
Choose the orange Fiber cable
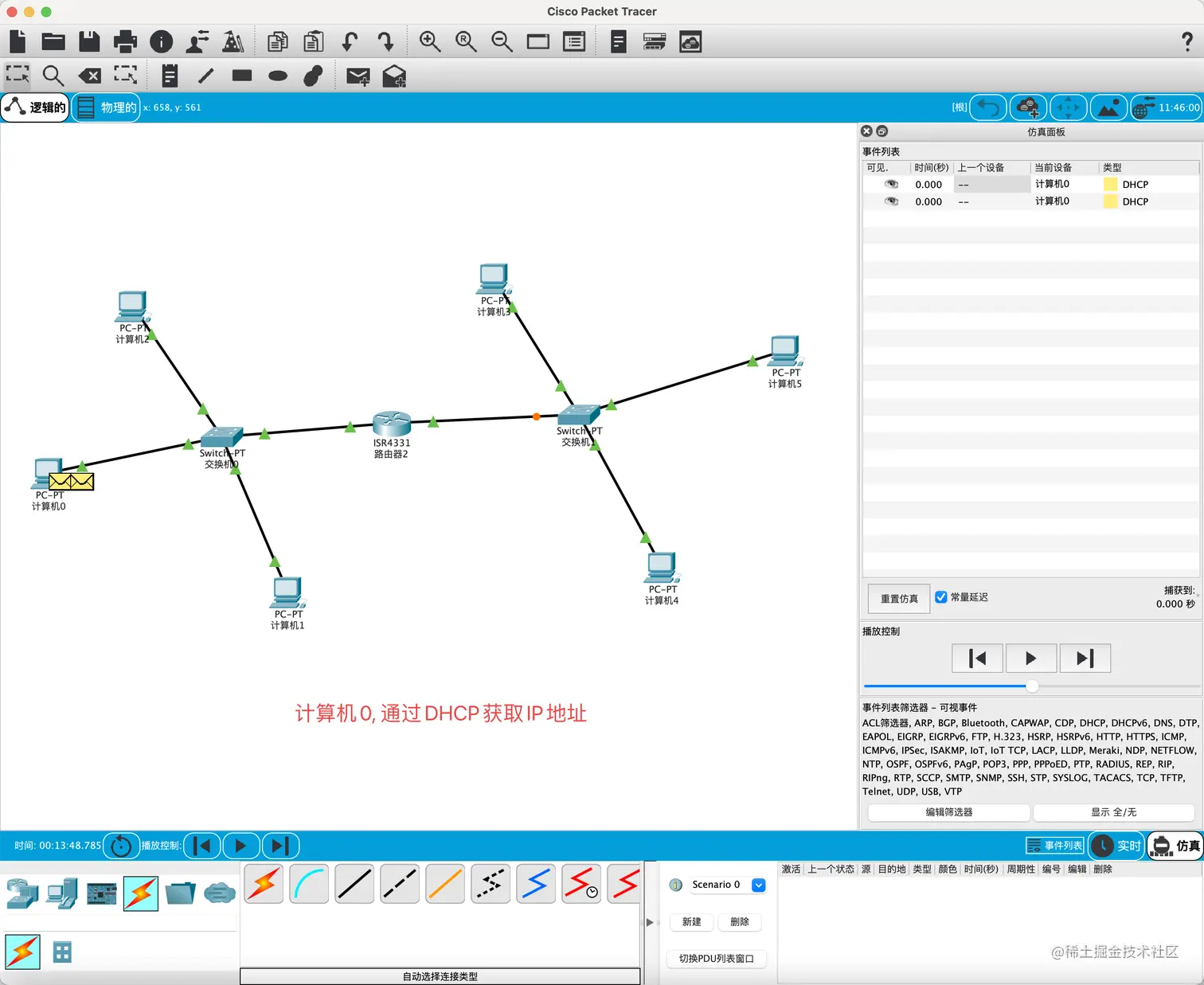pos(445,885)
